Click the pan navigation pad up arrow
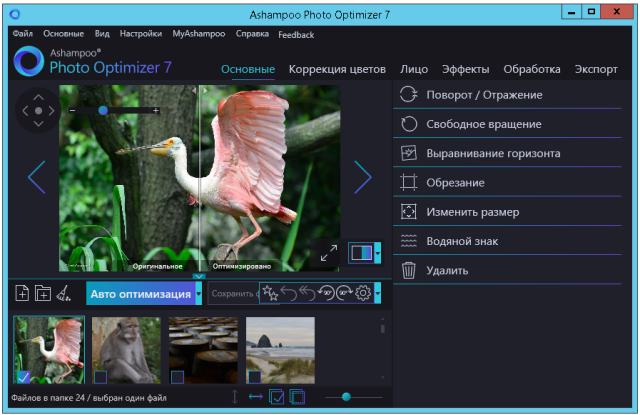 point(38,97)
